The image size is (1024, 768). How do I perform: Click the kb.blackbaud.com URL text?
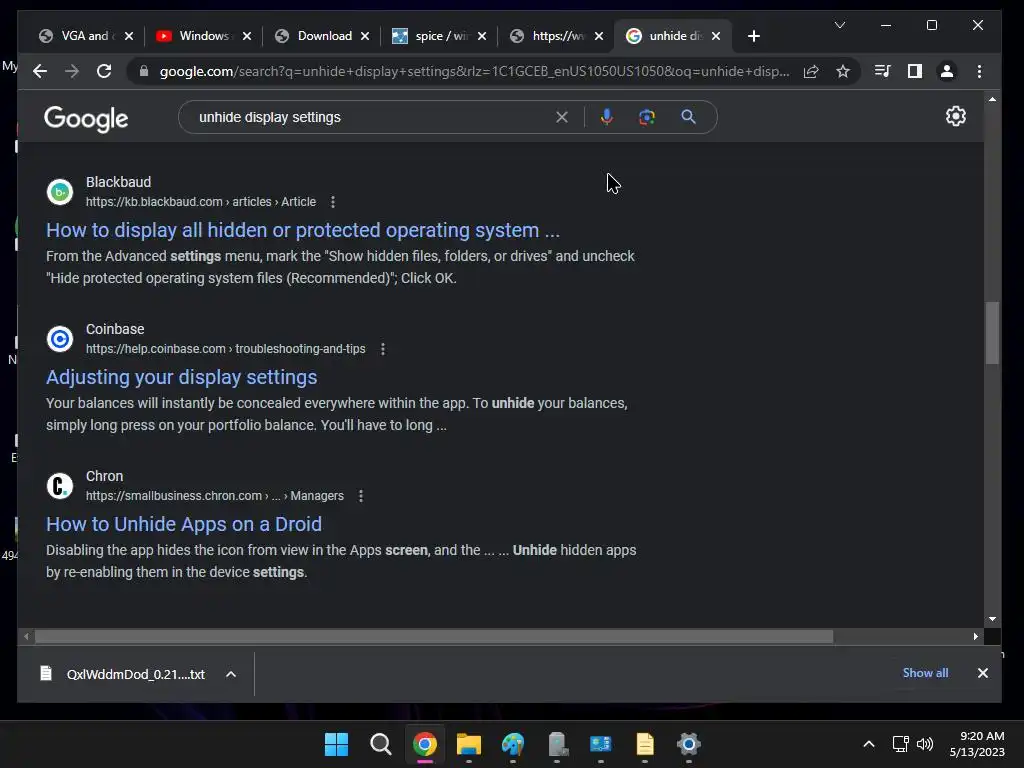click(201, 202)
